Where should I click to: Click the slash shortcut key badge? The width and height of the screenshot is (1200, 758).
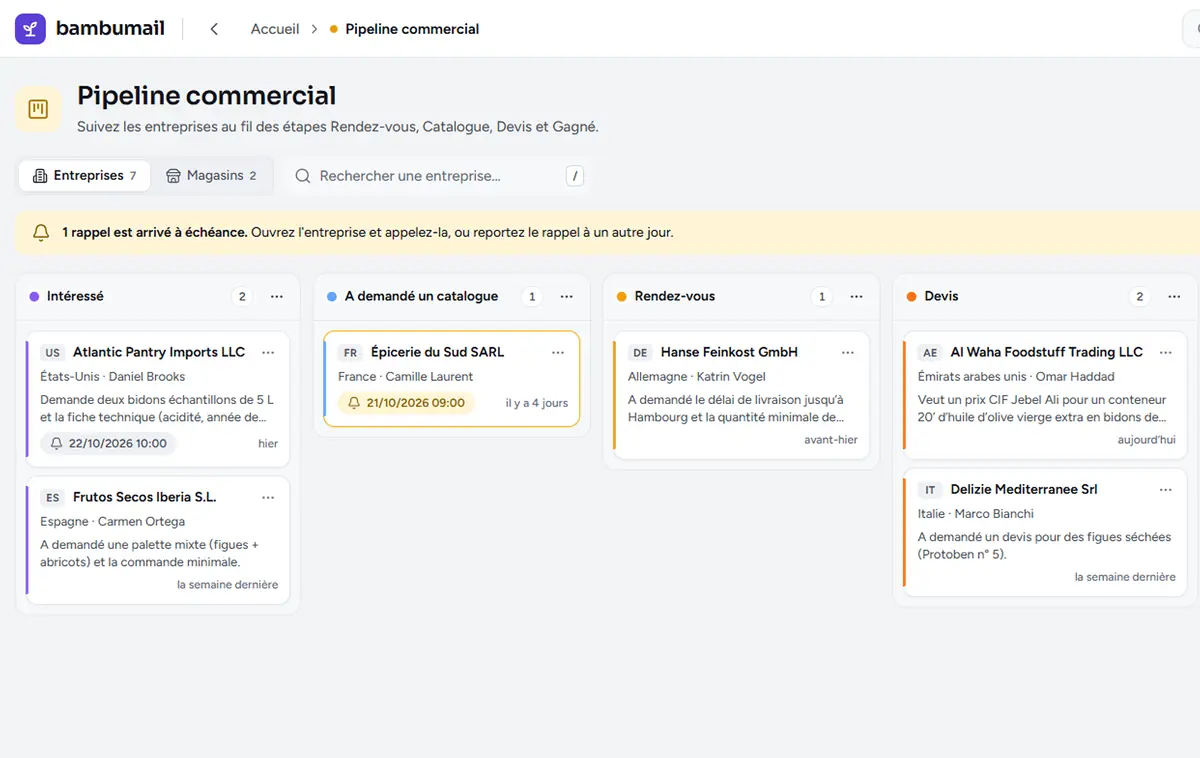pos(574,176)
